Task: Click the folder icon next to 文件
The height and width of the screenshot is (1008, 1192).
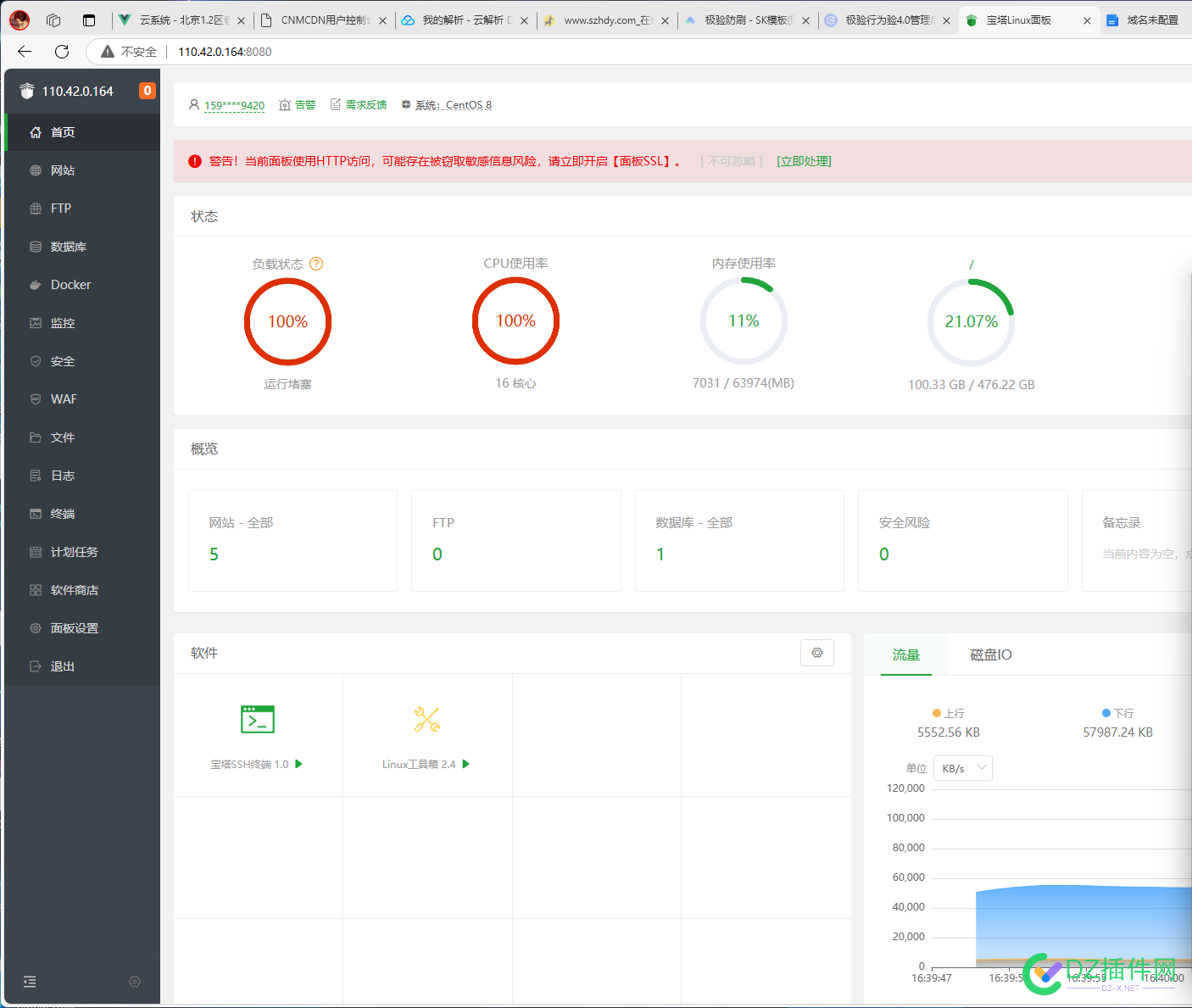Action: (x=36, y=437)
